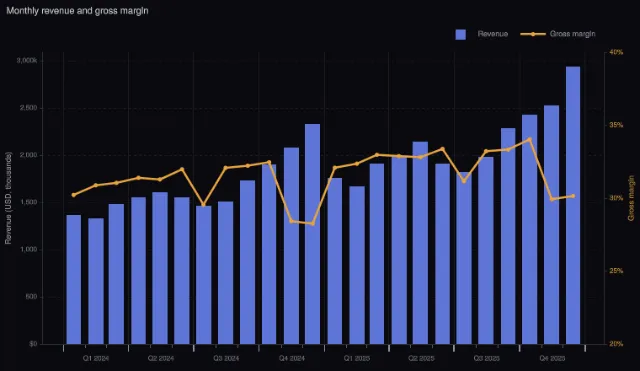The height and width of the screenshot is (371, 640).
Task: Click the 20% tick on the margin axis
Action: 616,344
